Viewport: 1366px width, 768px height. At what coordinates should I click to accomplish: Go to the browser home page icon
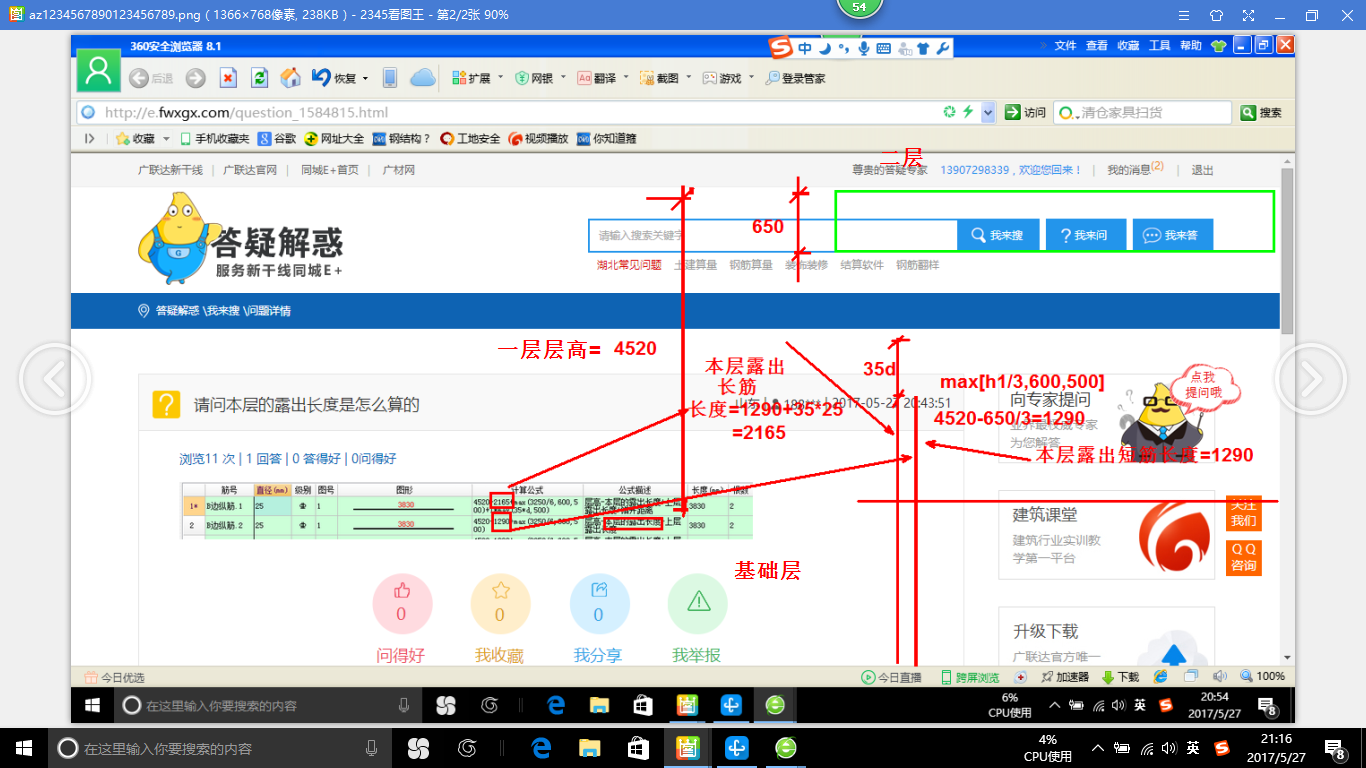pos(291,78)
